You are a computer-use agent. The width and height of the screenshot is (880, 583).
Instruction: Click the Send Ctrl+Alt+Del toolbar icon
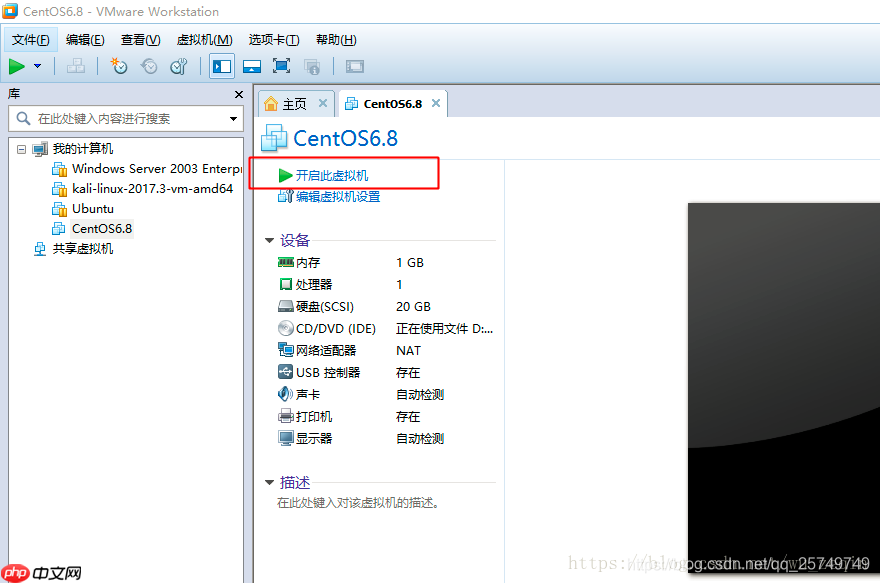pyautogui.click(x=76, y=66)
